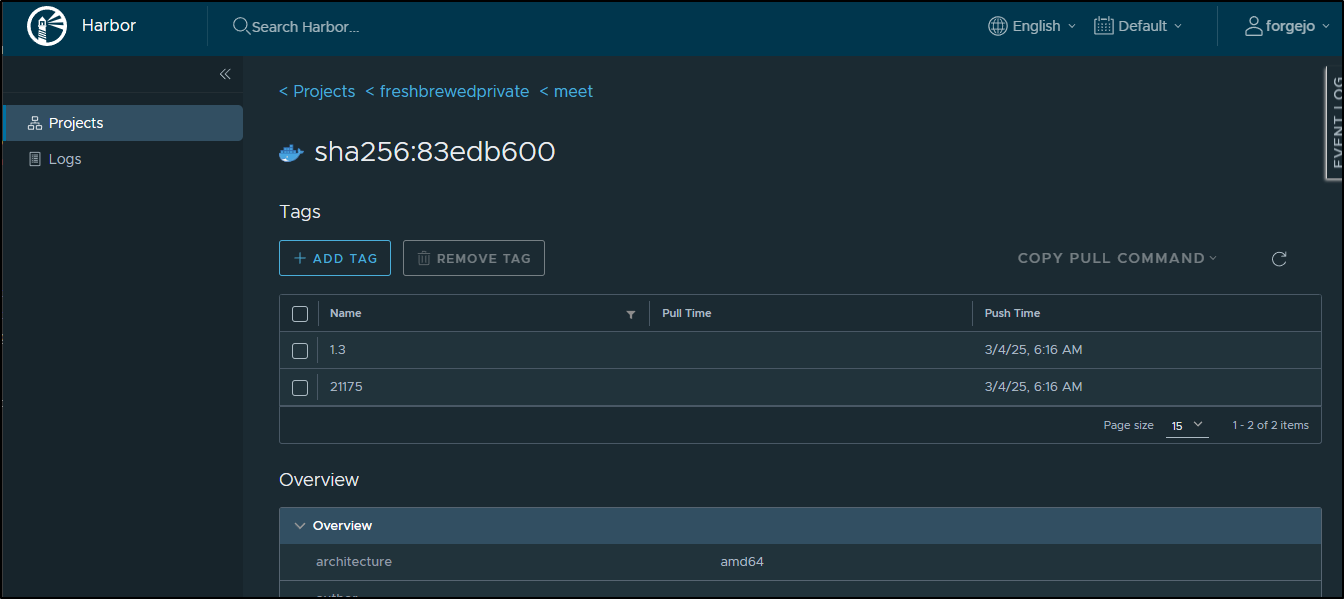Click tag name 21175
Screen dimensions: 1344x599
346,386
